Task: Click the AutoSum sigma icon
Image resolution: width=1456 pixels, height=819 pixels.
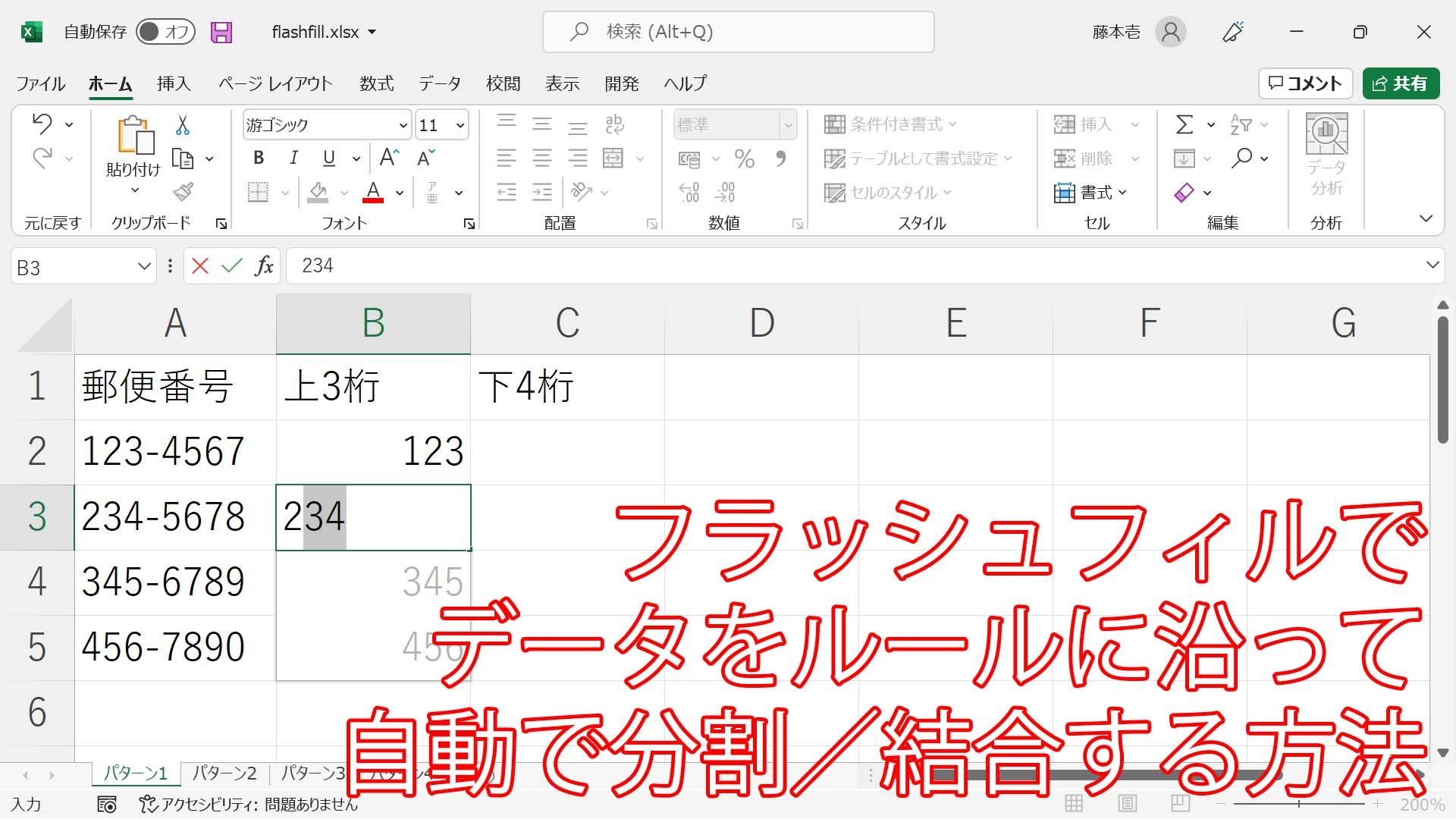Action: click(x=1184, y=124)
